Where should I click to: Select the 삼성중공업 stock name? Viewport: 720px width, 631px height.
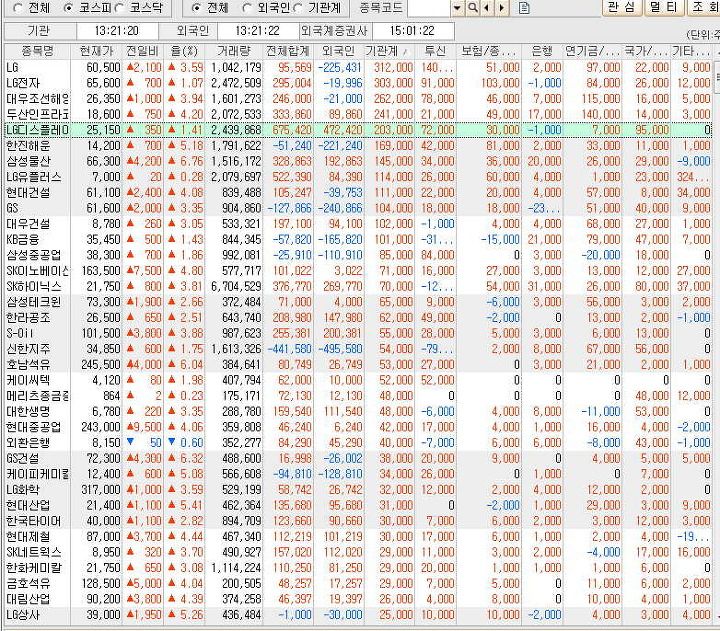(34, 255)
